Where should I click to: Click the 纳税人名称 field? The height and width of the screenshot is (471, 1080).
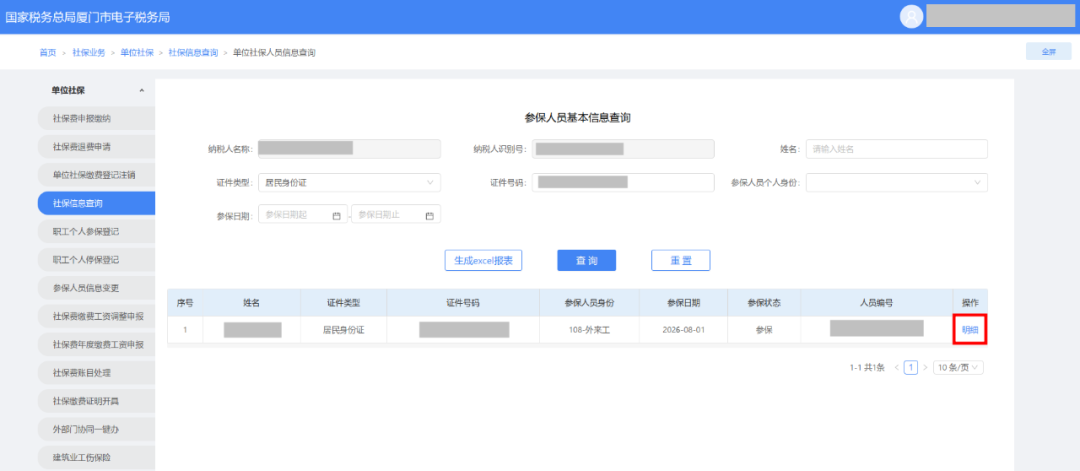click(x=349, y=149)
